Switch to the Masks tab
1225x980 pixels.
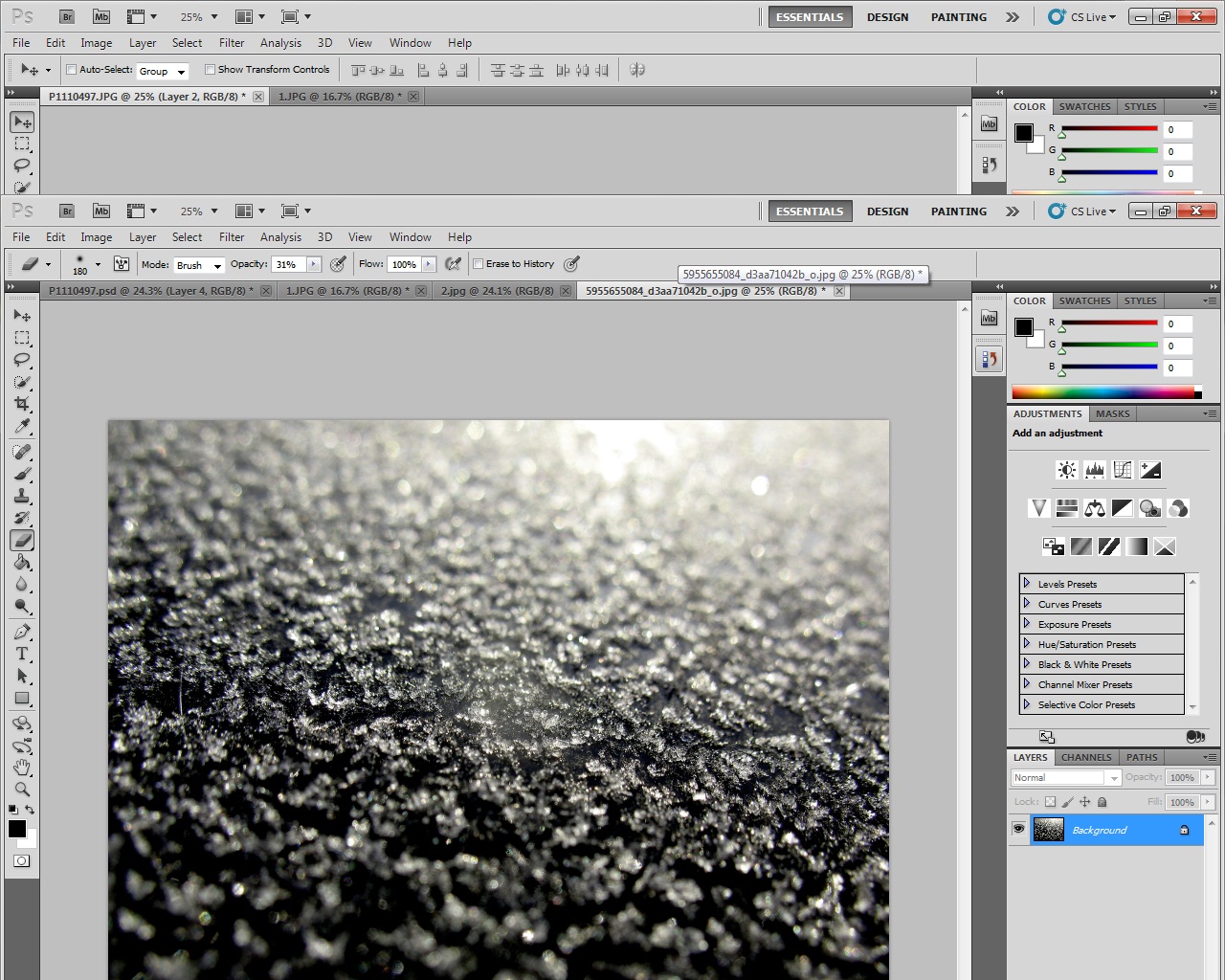[x=1113, y=414]
